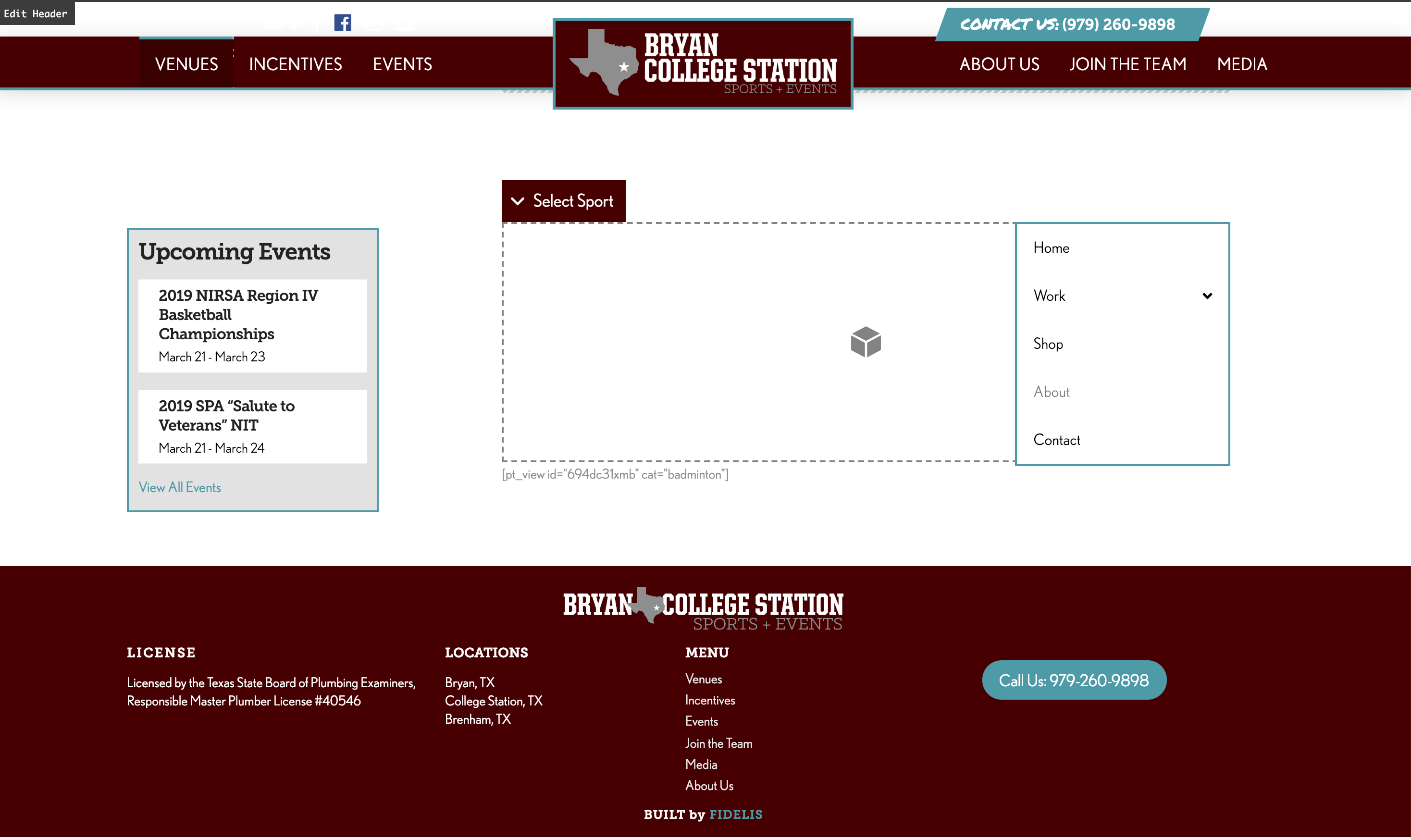
Task: Click Media in the footer menu
Action: tap(701, 765)
